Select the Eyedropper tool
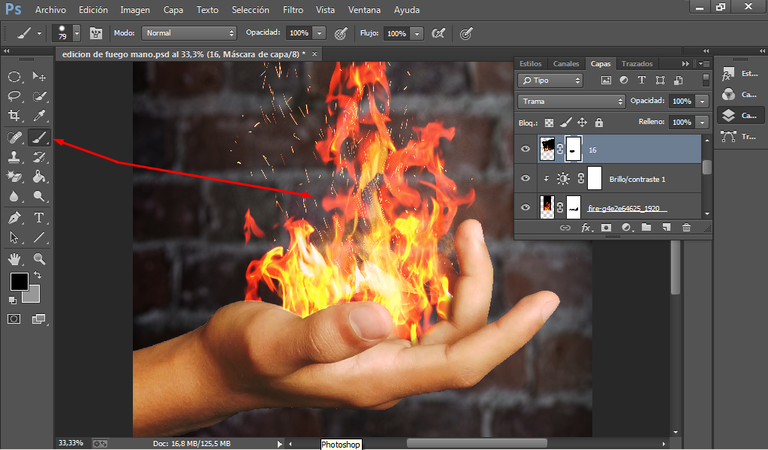The image size is (768, 450). pos(39,116)
